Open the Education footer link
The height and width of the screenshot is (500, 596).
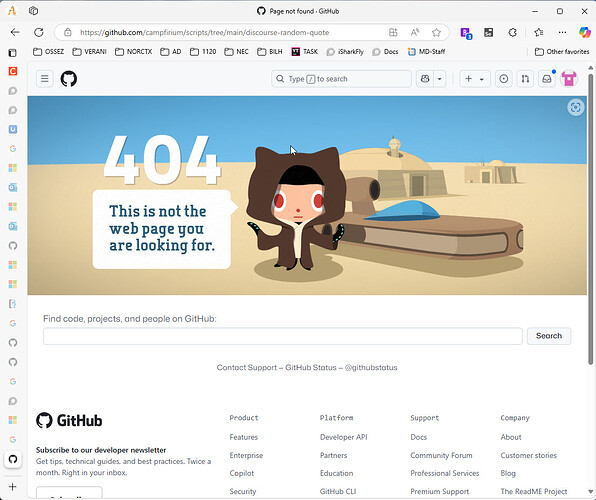point(336,473)
